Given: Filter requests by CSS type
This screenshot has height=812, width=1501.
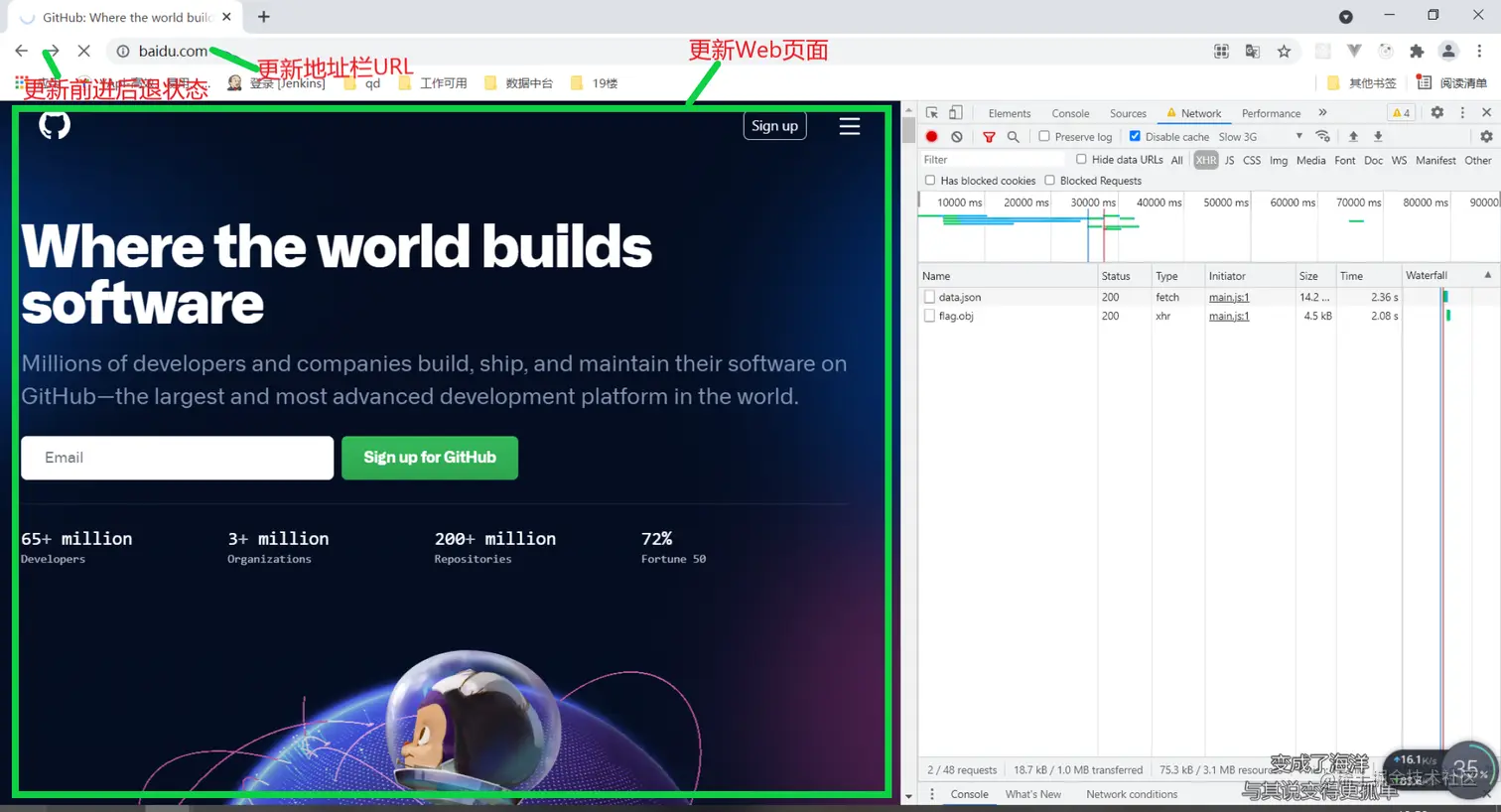Looking at the screenshot, I should point(1252,160).
